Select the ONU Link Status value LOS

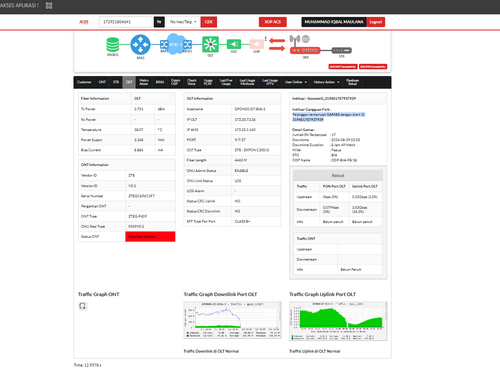pos(238,181)
